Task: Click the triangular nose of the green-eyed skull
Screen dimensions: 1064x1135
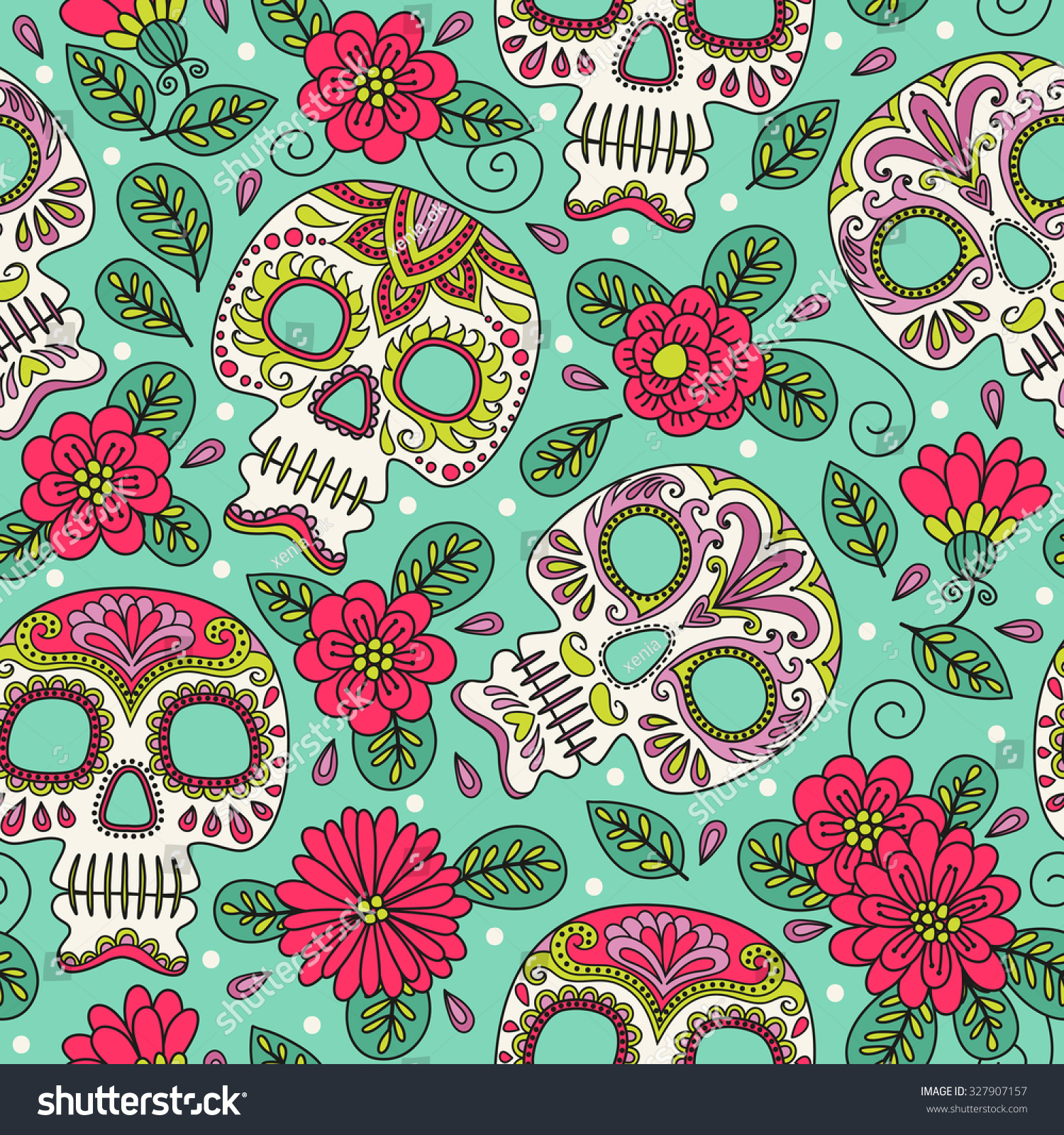Action: click(345, 404)
